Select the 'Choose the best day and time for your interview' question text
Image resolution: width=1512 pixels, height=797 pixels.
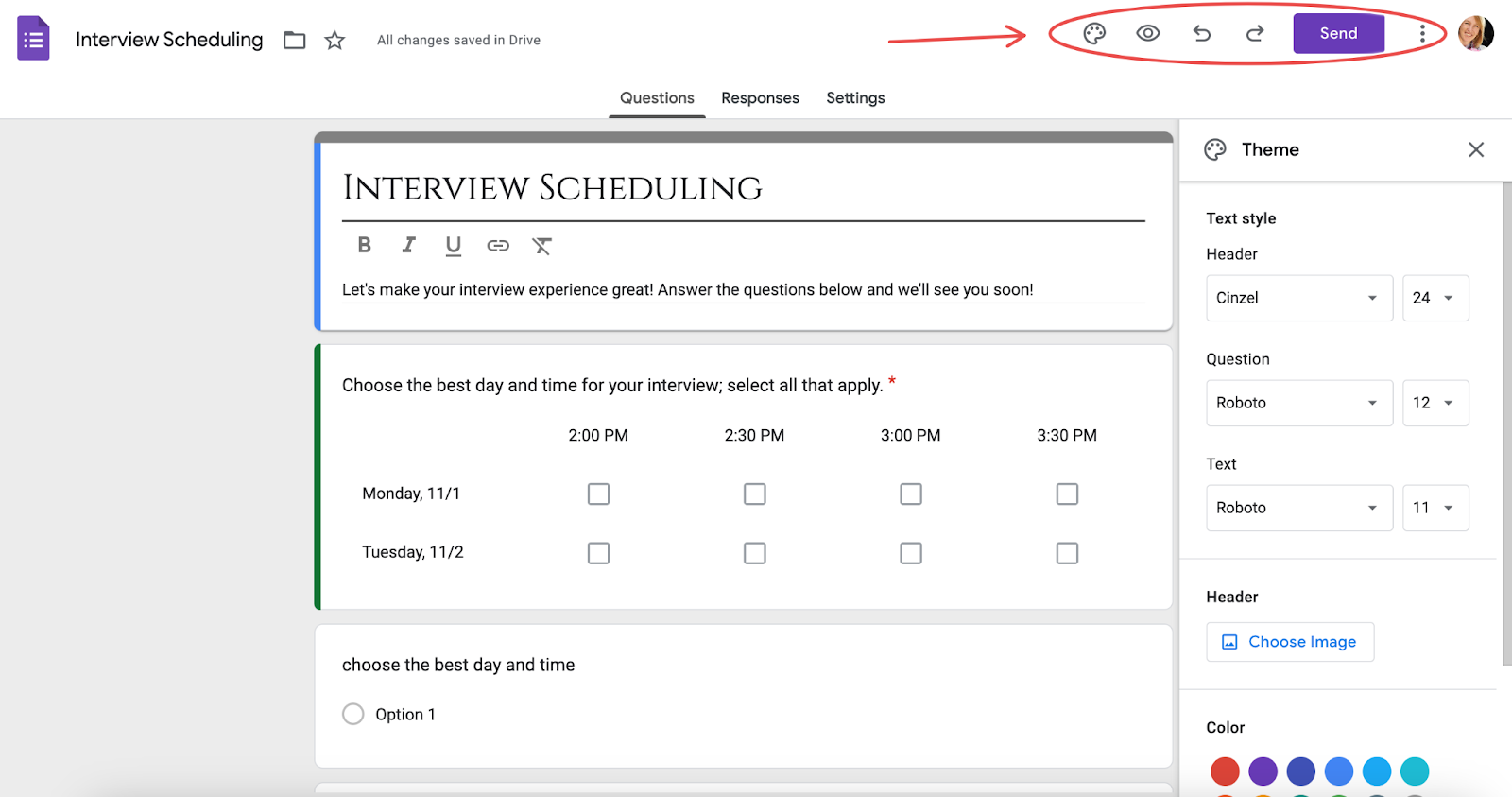612,385
